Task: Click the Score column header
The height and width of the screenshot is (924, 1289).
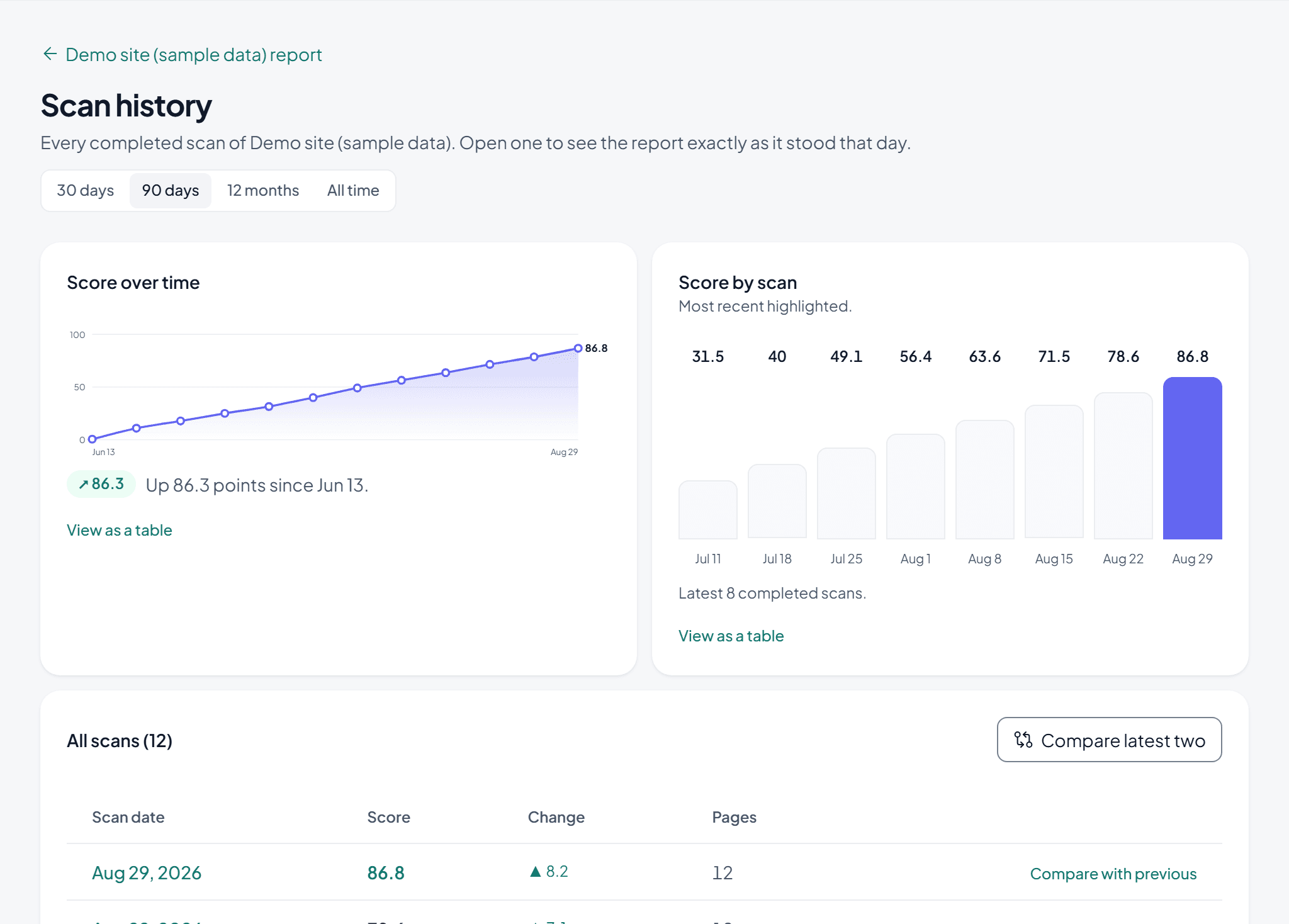Action: (x=389, y=817)
